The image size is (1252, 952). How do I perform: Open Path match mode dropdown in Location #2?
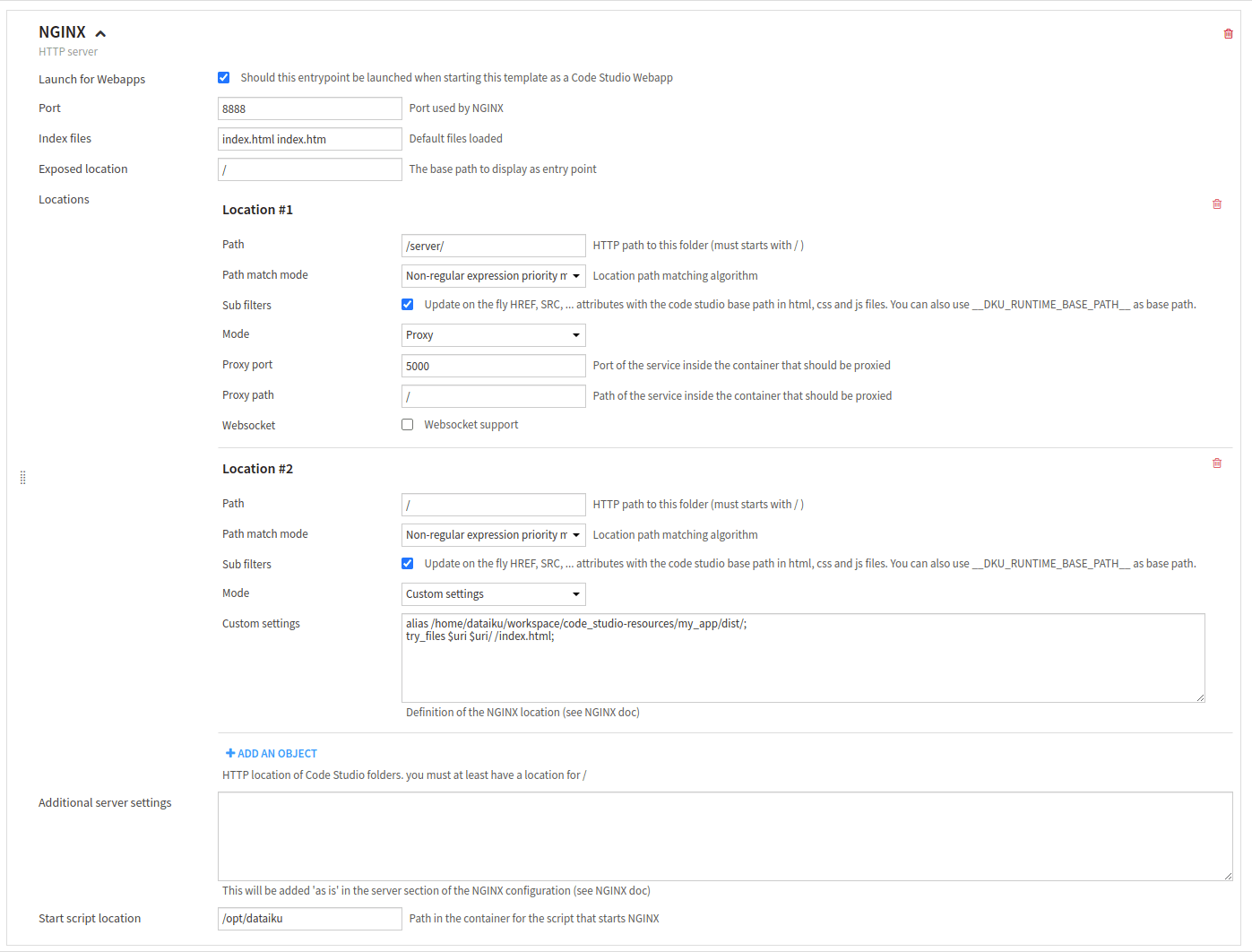[x=493, y=535]
